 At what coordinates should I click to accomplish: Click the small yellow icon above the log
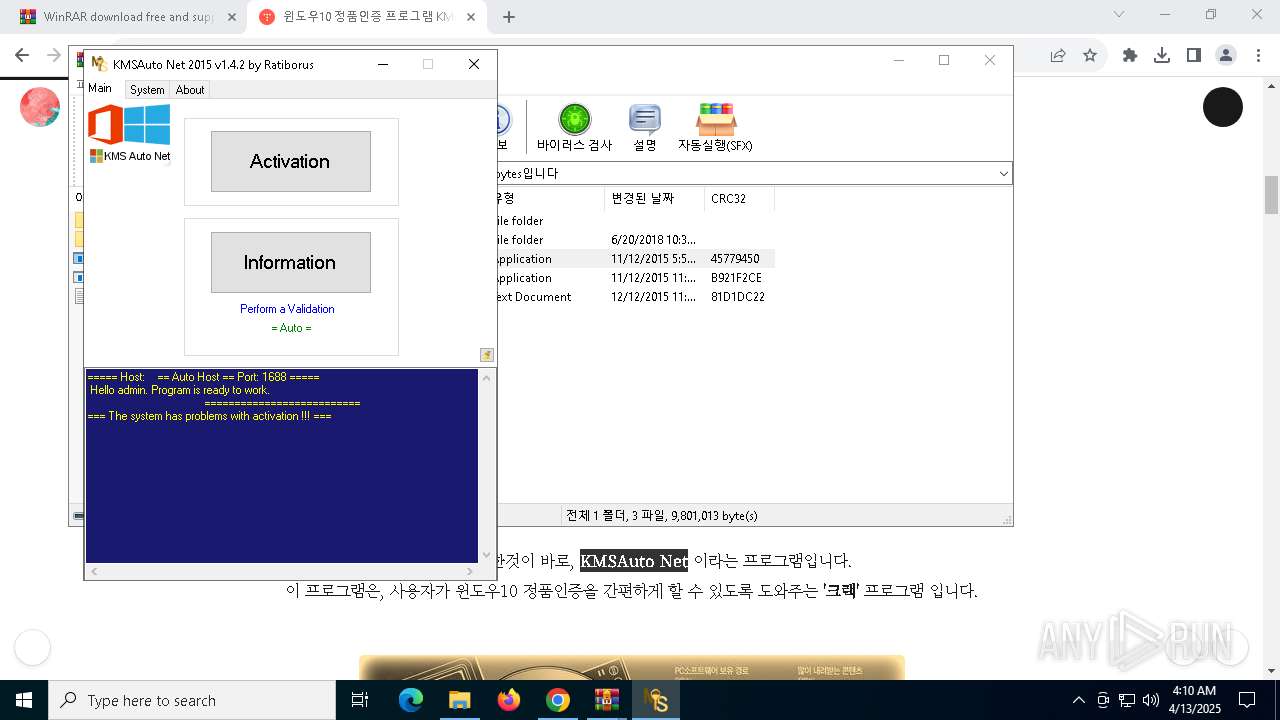(x=487, y=355)
